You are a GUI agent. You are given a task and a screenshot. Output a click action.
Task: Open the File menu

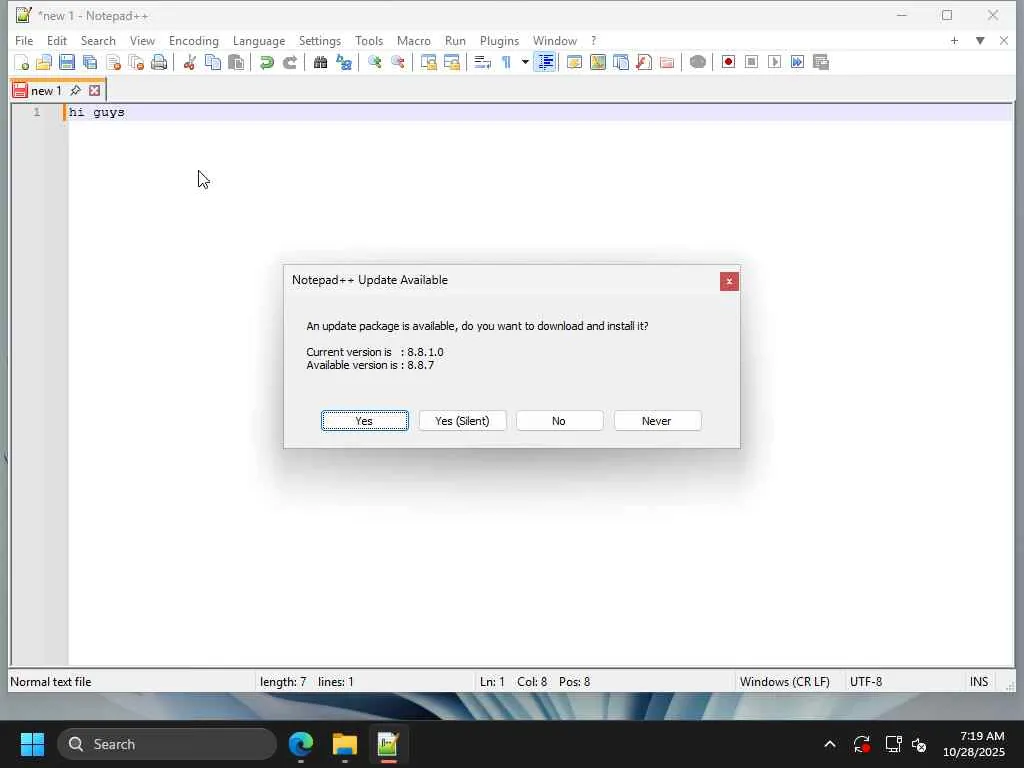click(x=24, y=40)
